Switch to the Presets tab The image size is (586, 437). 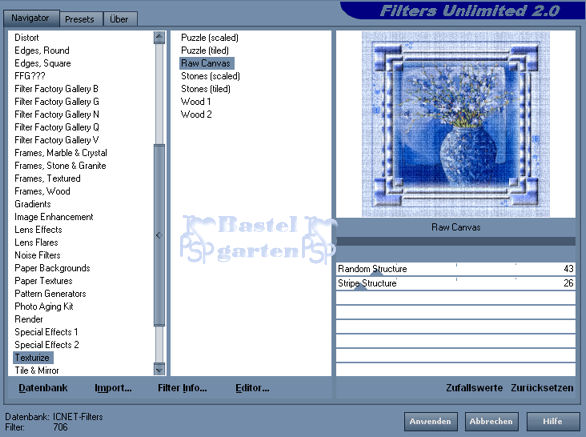point(80,19)
